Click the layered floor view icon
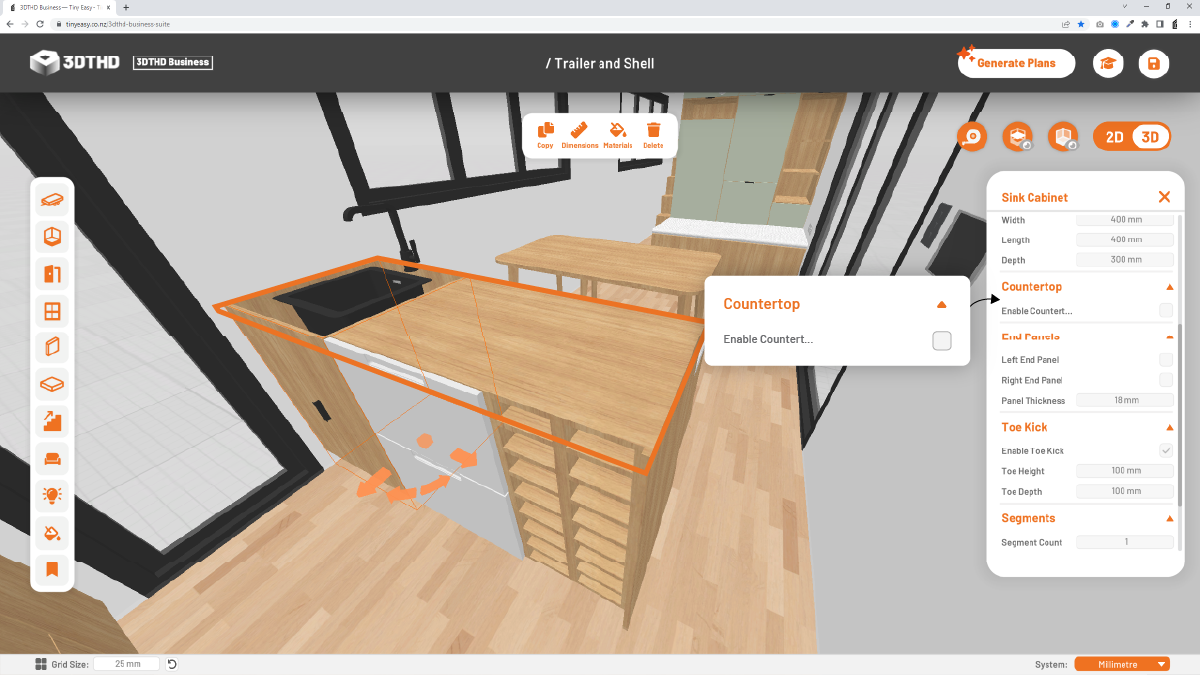1200x675 pixels. [x=1017, y=137]
